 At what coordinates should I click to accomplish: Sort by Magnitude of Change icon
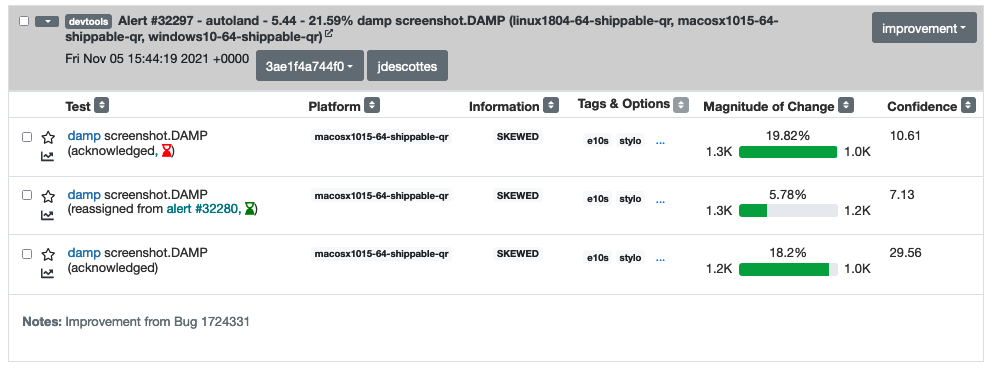tap(846, 105)
